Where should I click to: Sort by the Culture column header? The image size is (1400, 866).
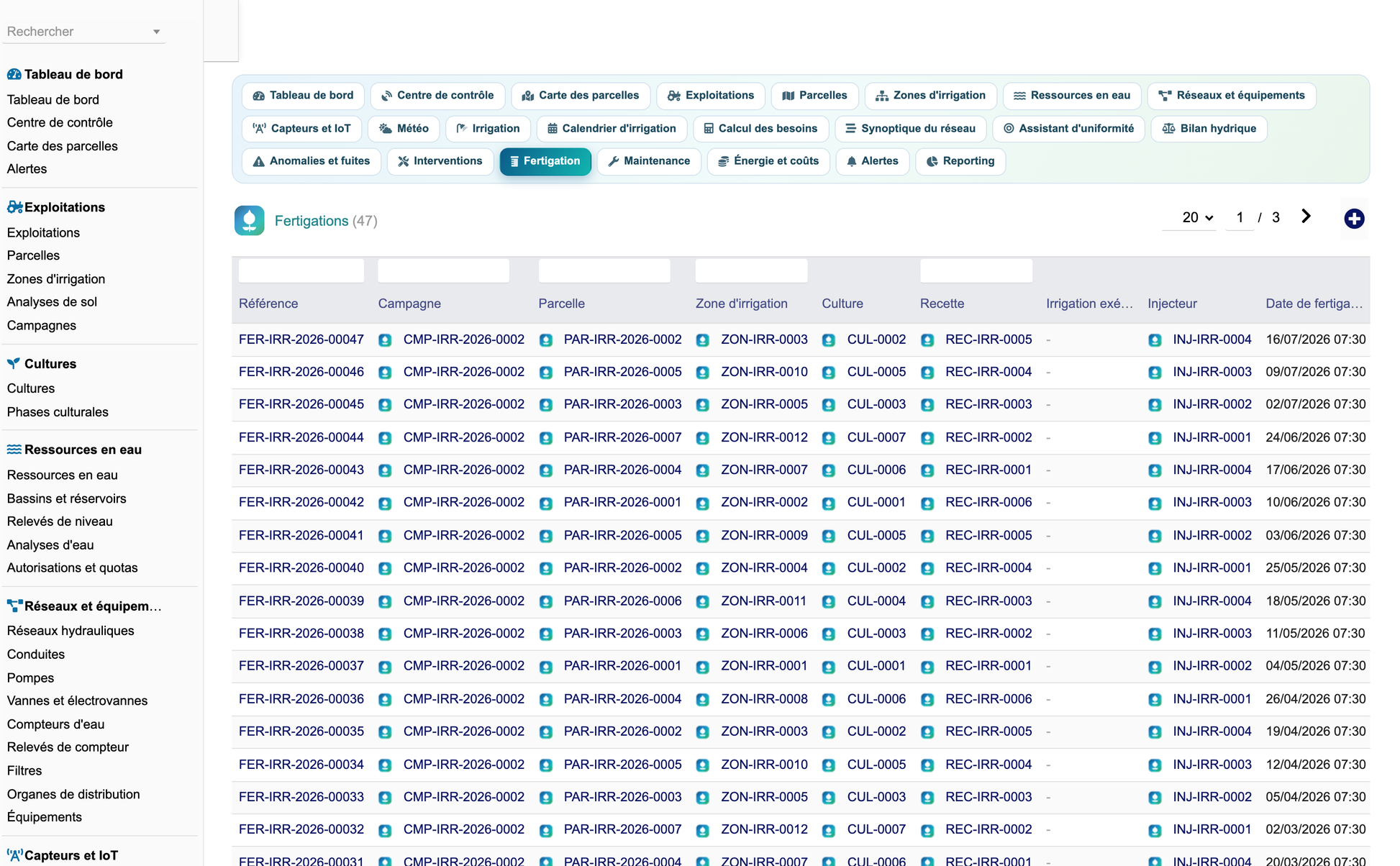(842, 304)
